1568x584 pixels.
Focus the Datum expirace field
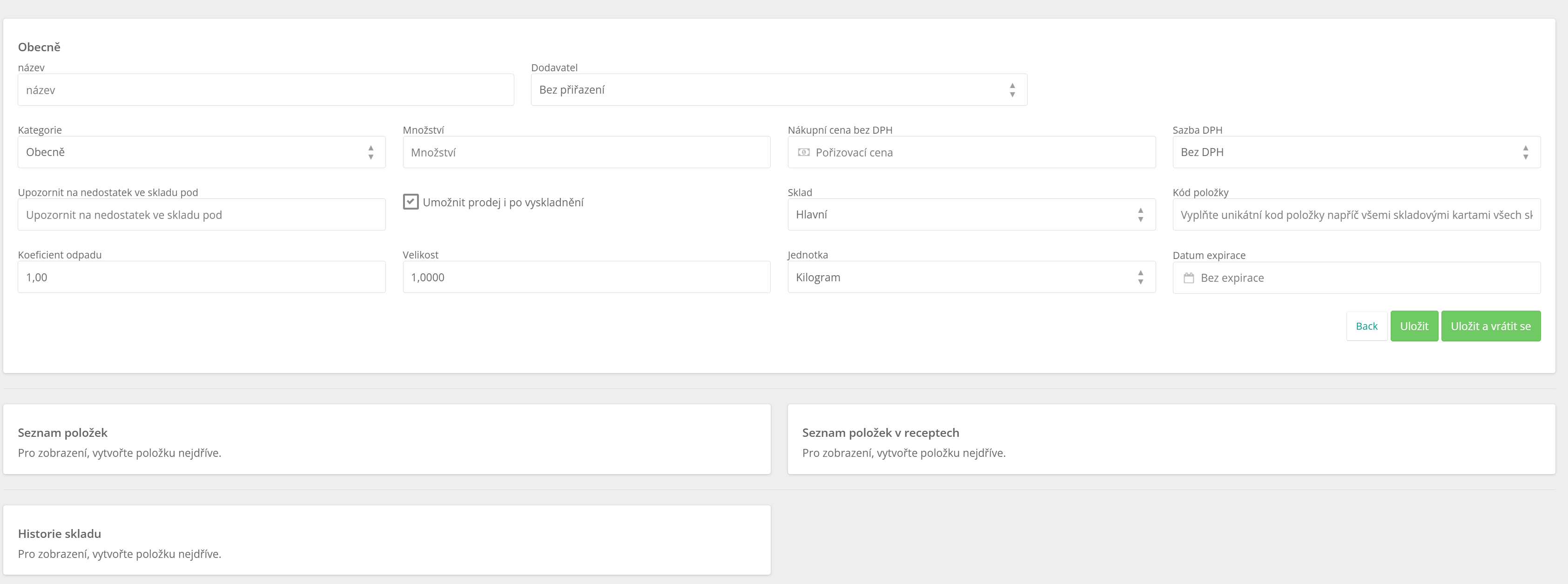pyautogui.click(x=1356, y=278)
